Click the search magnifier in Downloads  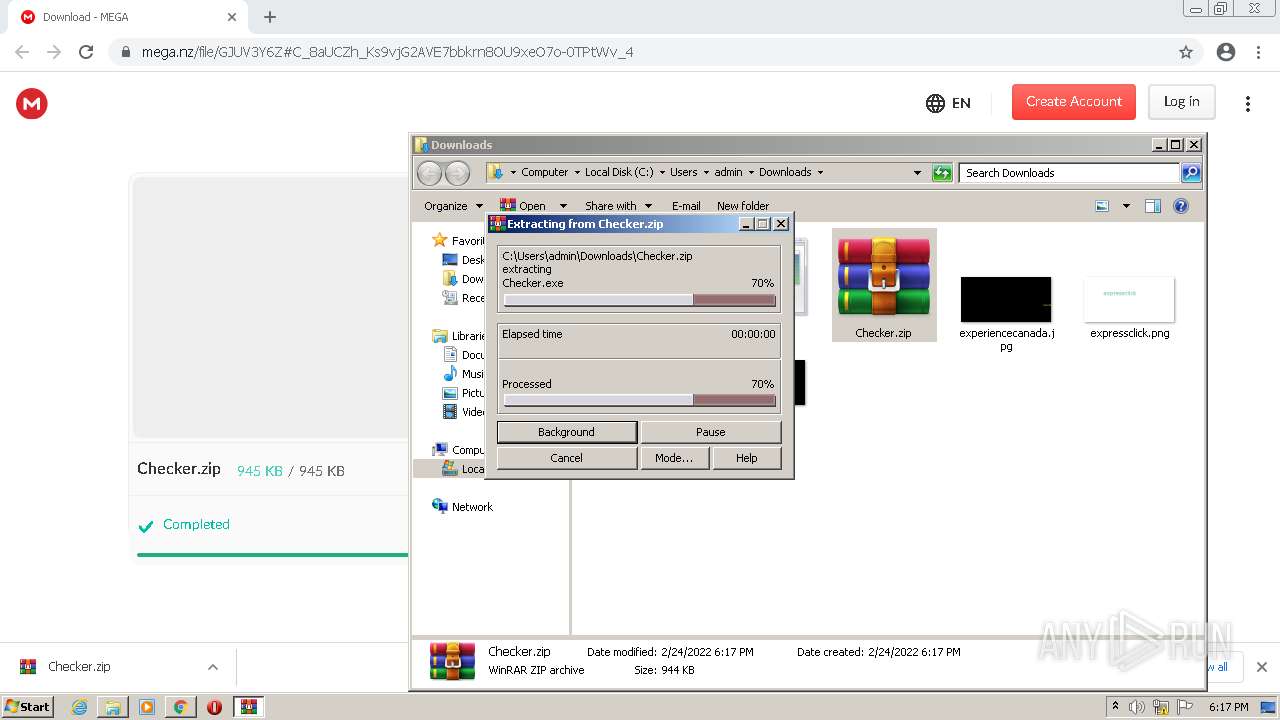click(x=1190, y=173)
